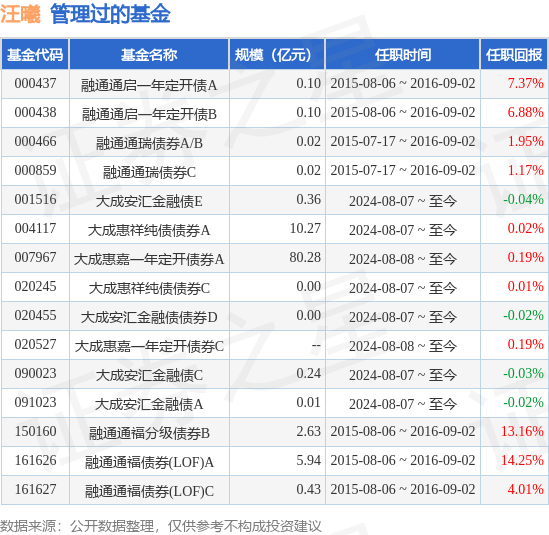The image size is (549, 535).
Task: Select fund name 大成惠祥纯债债券C
Action: (149, 289)
